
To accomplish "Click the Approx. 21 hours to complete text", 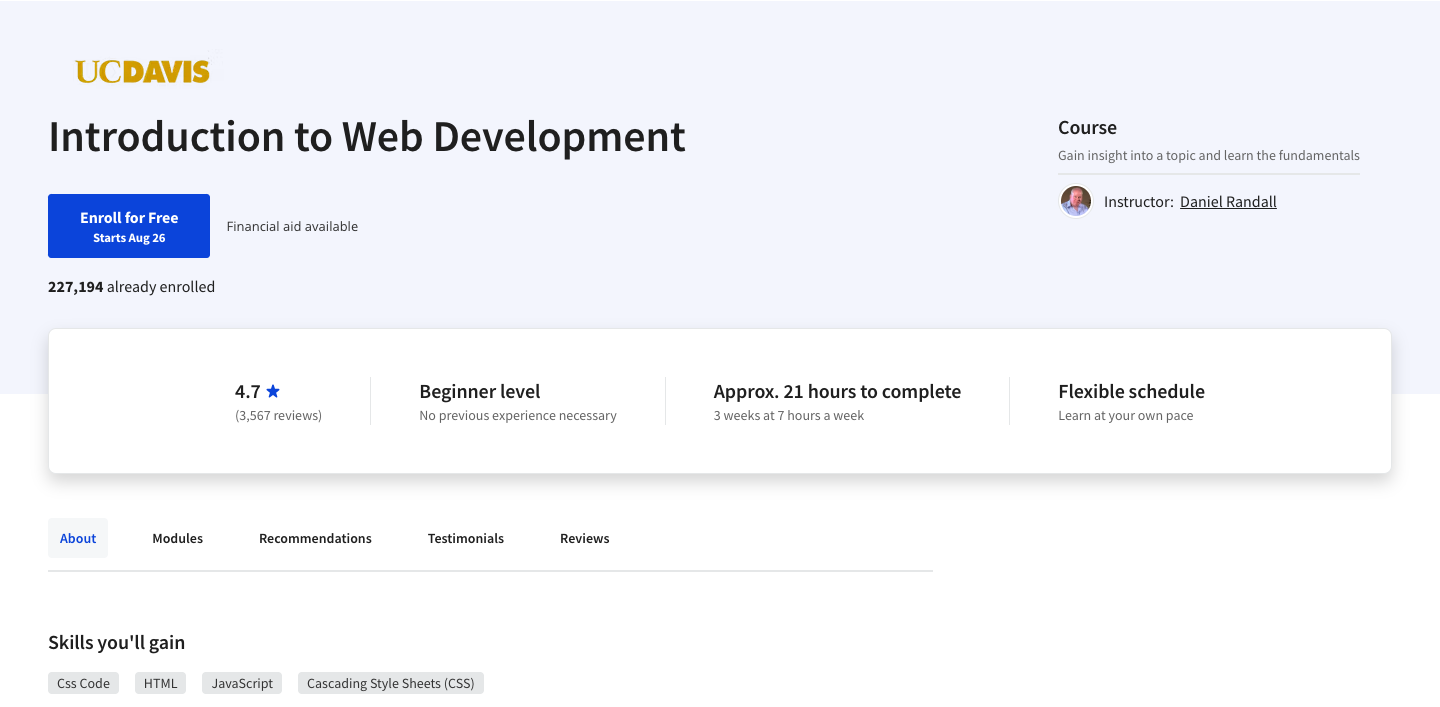I will (x=837, y=391).
